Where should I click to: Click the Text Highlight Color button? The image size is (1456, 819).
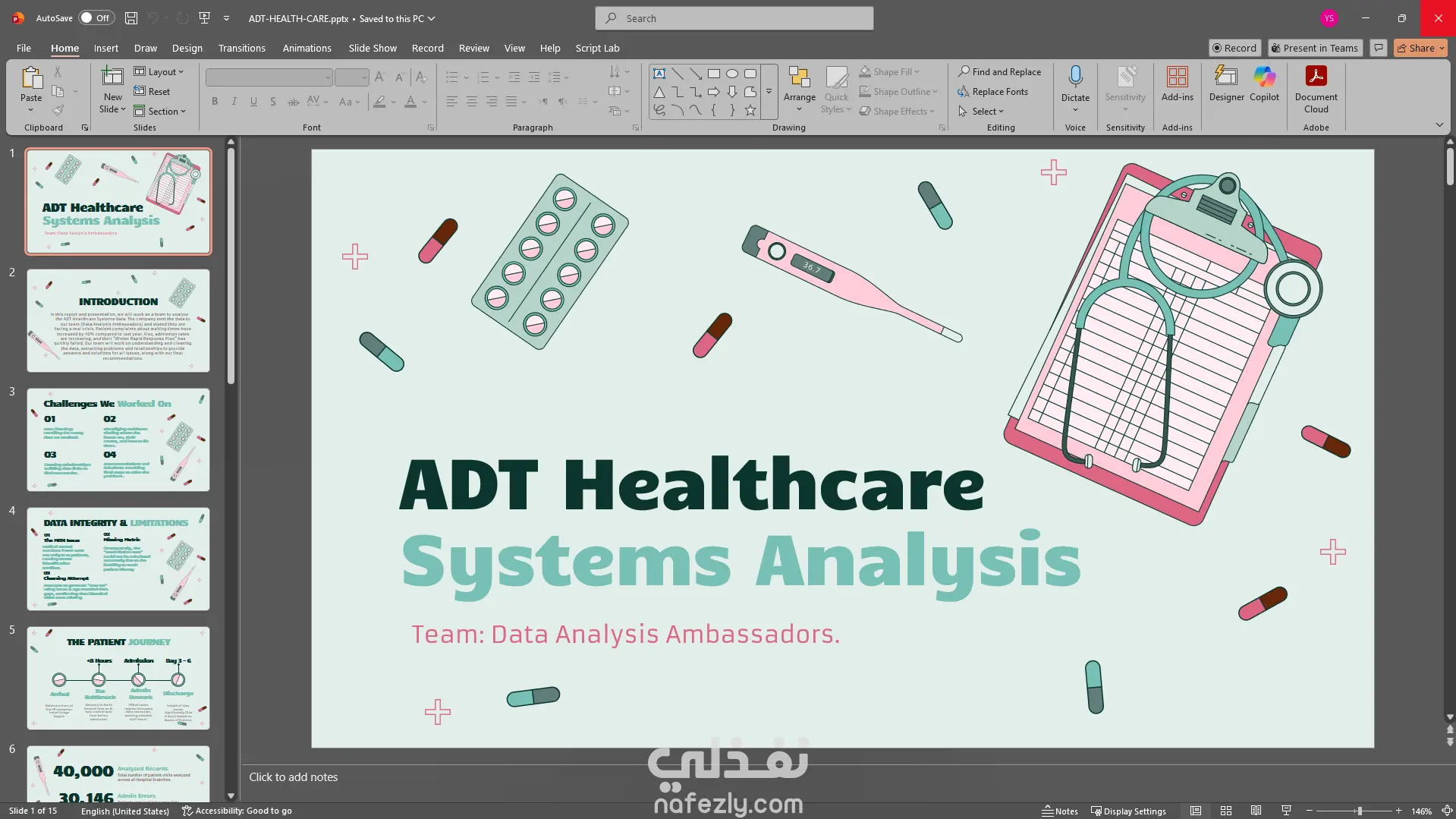tap(379, 101)
